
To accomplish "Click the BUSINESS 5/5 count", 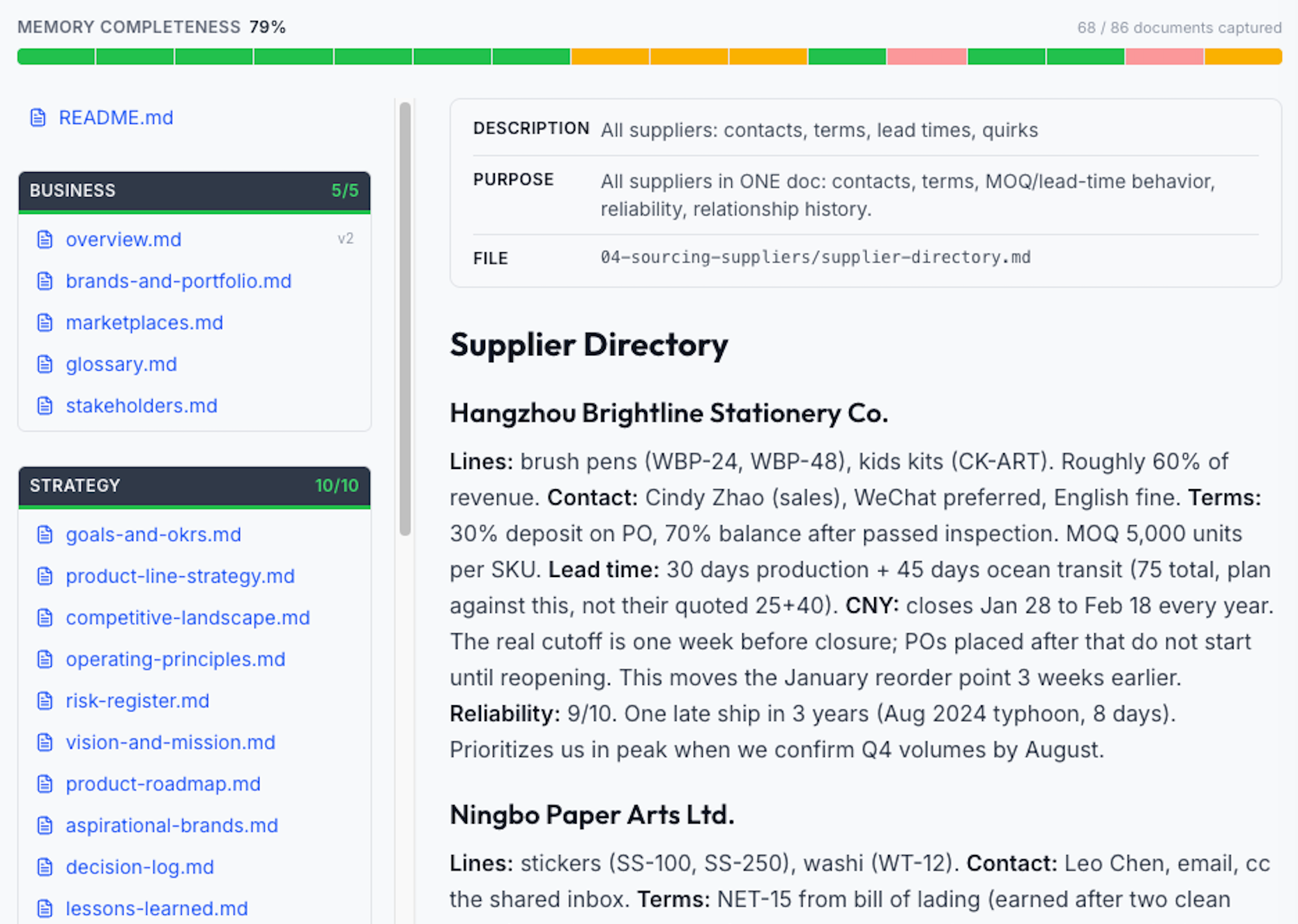I will [345, 191].
